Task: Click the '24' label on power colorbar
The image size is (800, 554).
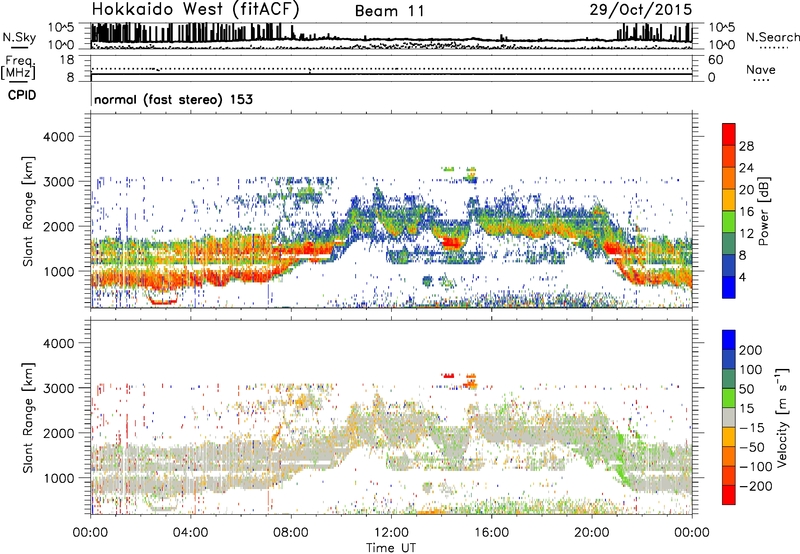Action: coord(746,168)
